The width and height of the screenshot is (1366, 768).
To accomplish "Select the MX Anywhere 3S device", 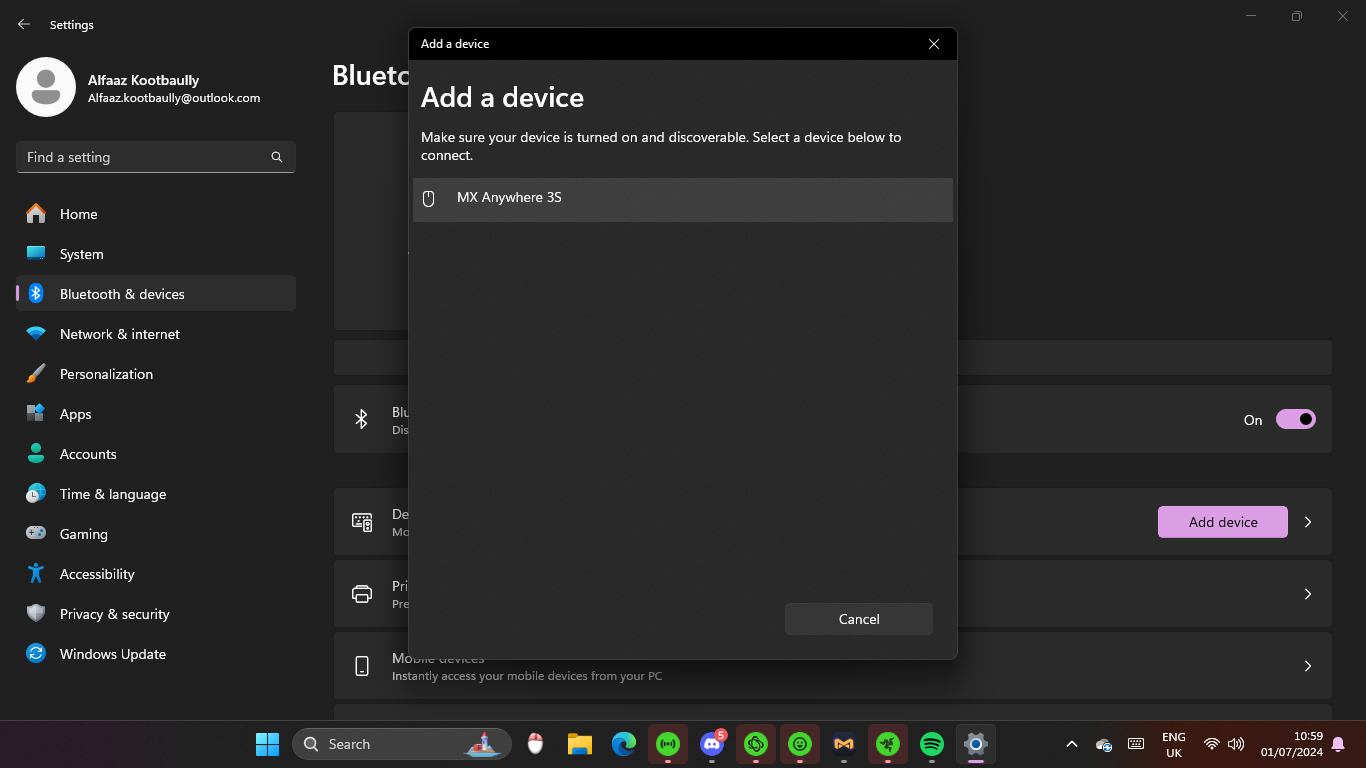I will [683, 199].
